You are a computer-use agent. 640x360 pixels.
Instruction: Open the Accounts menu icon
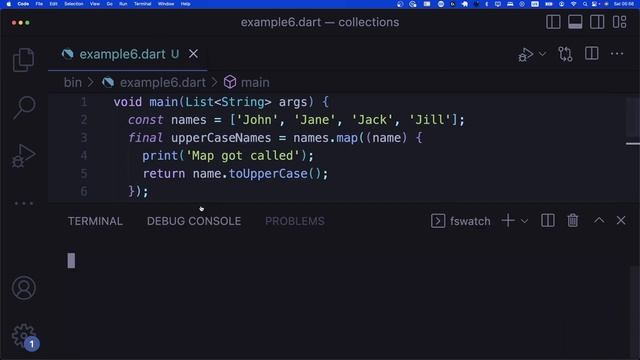(x=24, y=288)
